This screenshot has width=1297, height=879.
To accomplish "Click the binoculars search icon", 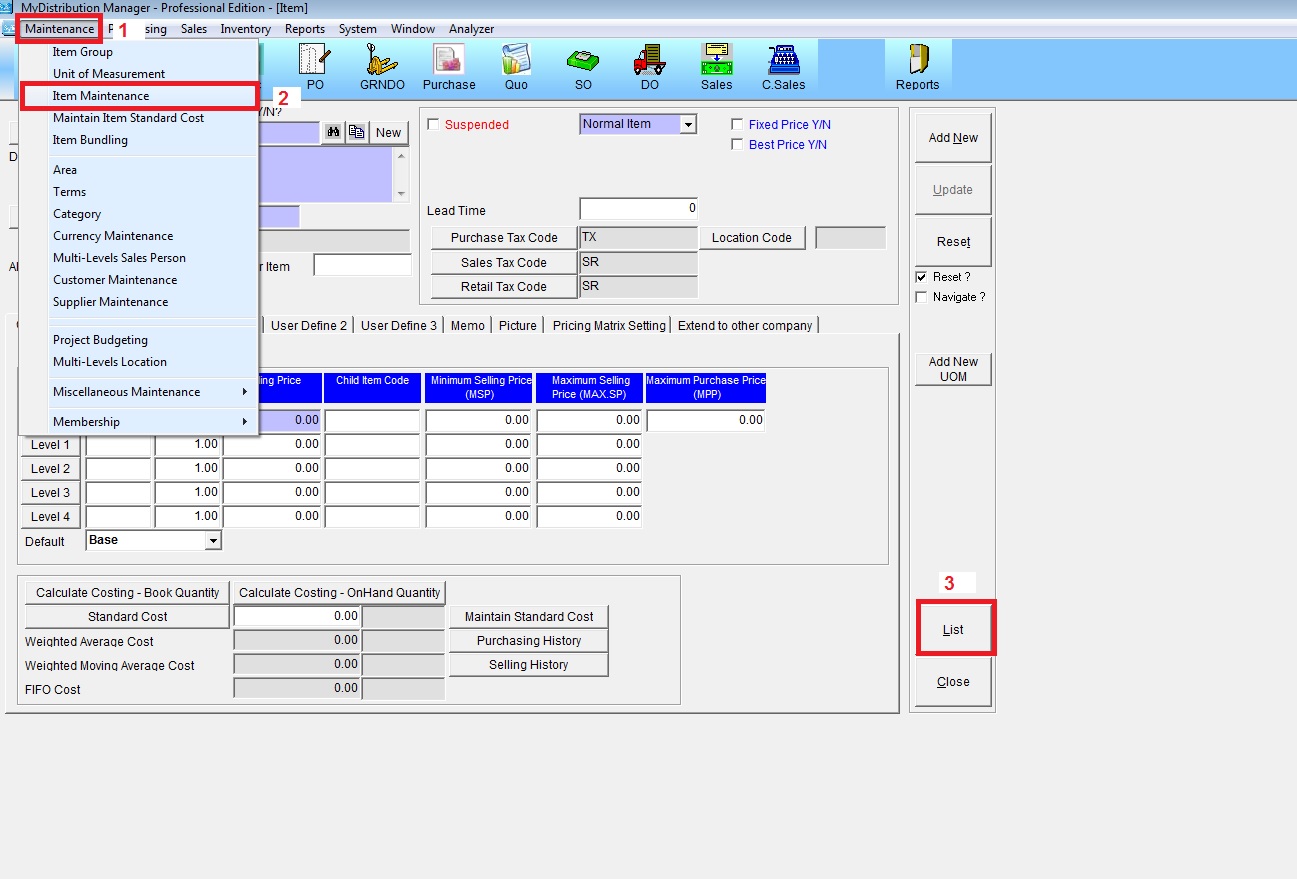I will point(332,132).
